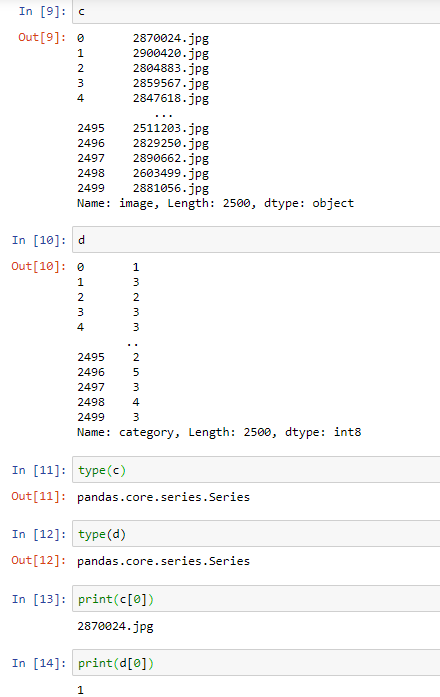Viewport: 440px width, 697px height.
Task: Click the value 2900420.jpg
Action: click(171, 53)
